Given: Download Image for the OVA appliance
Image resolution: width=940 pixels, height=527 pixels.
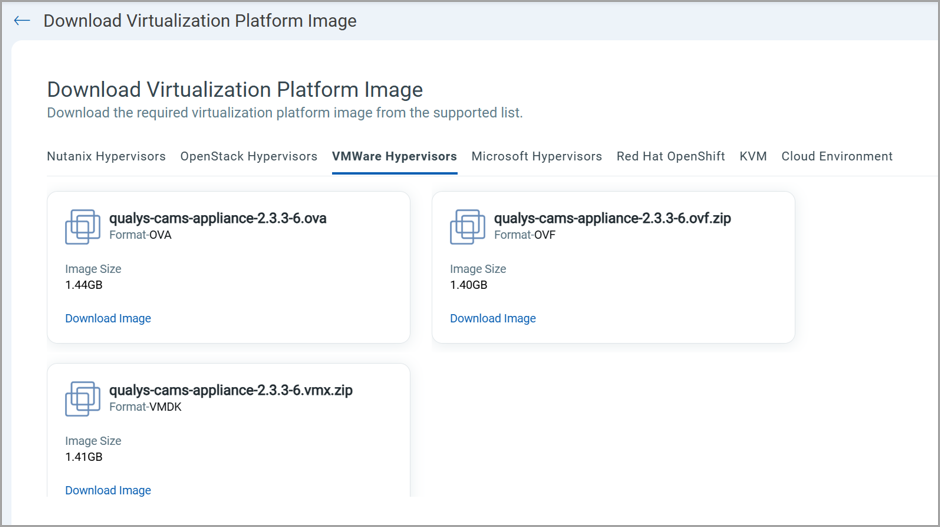Looking at the screenshot, I should (x=108, y=318).
